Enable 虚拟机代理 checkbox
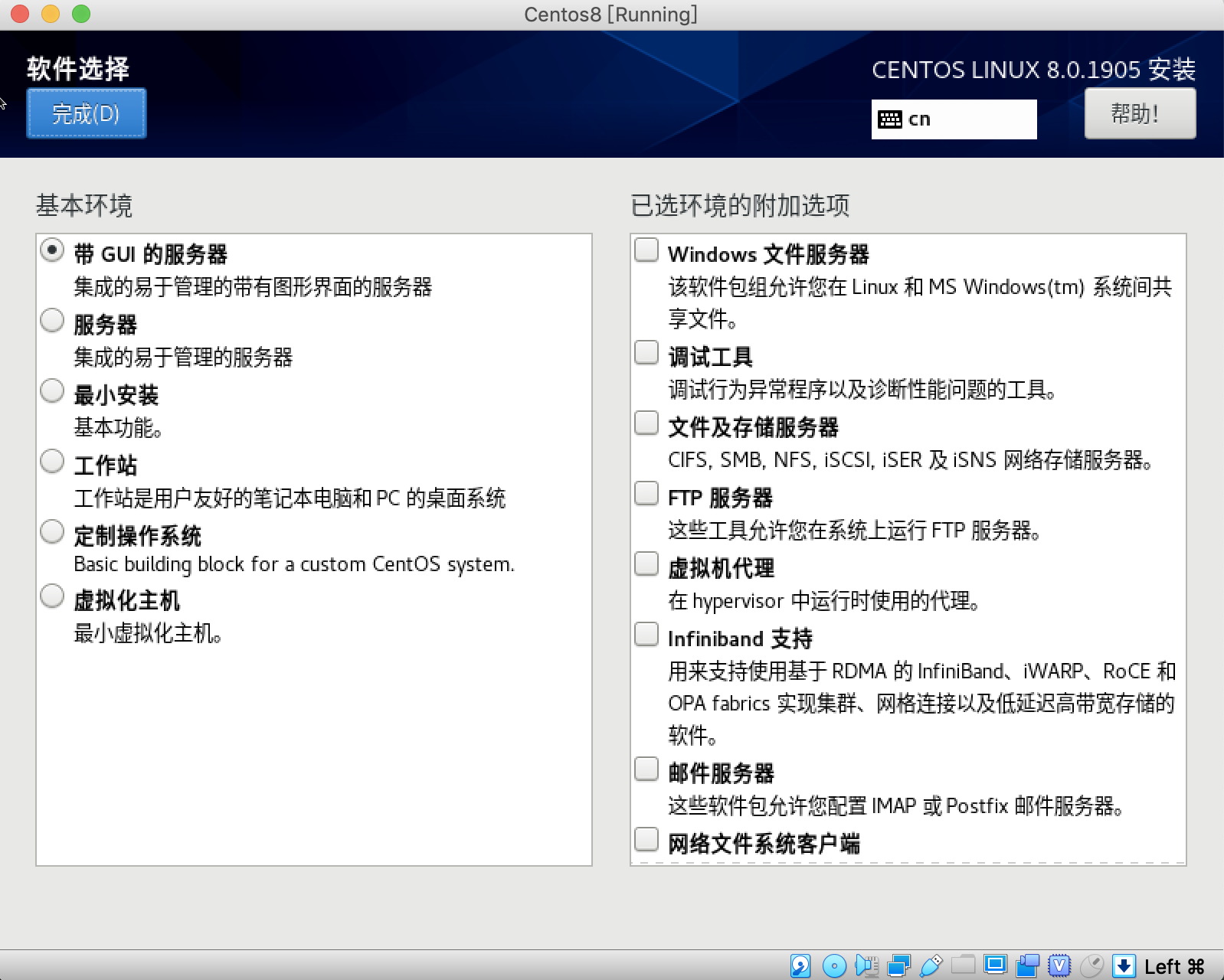Viewport: 1224px width, 980px height. [x=646, y=563]
